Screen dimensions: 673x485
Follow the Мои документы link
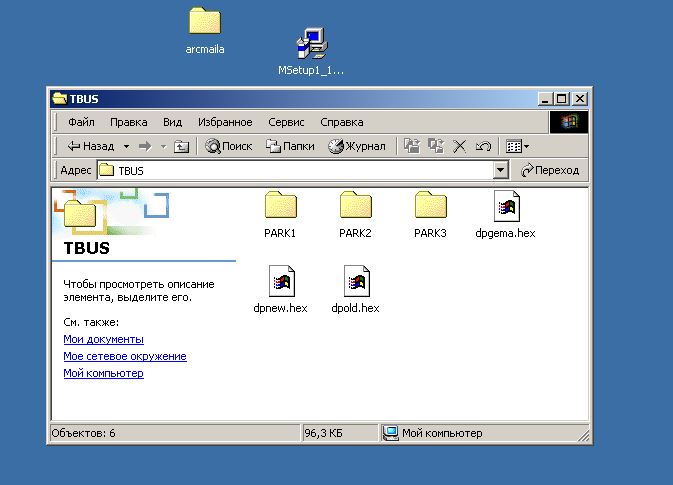[103, 339]
